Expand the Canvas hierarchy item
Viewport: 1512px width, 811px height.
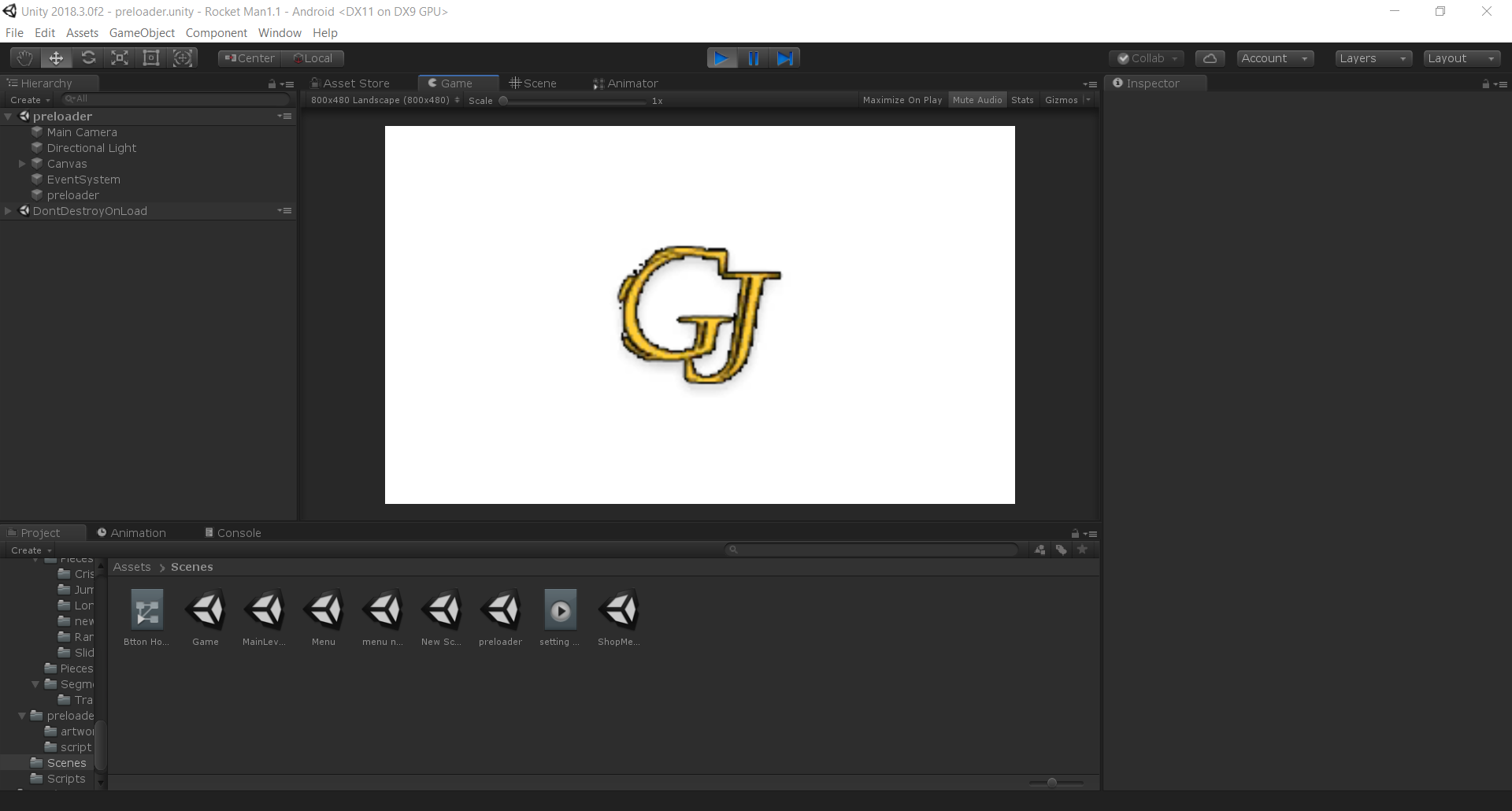point(22,163)
